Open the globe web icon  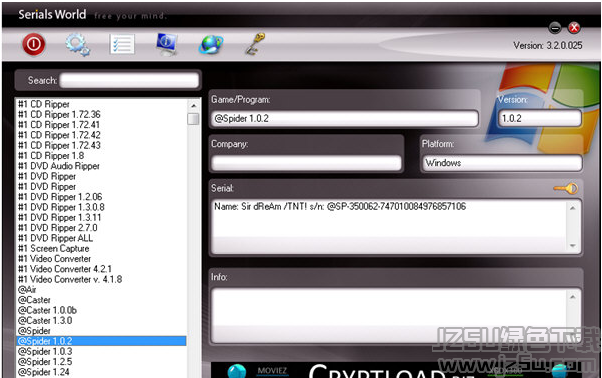211,44
